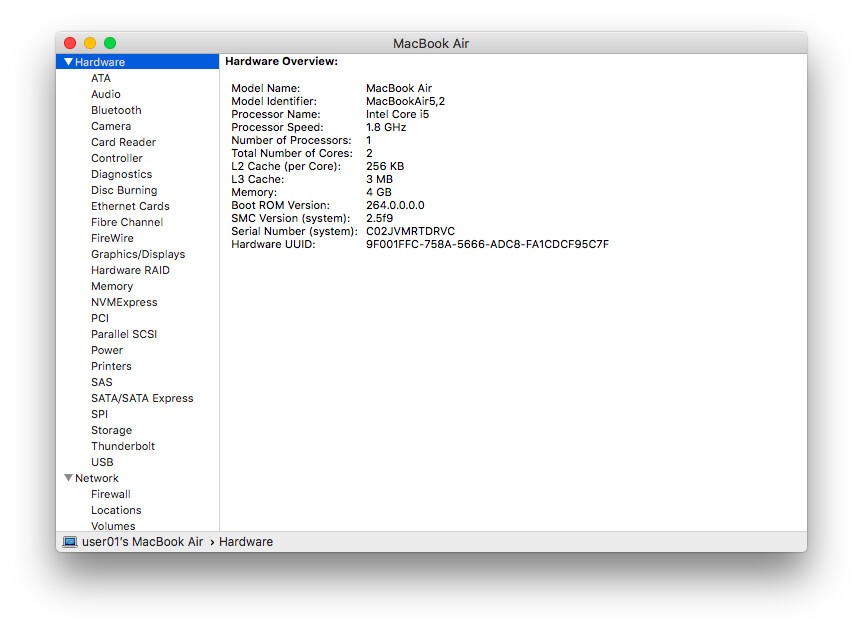This screenshot has width=863, height=632.
Task: Open the Memory sidebar entry
Action: [x=112, y=286]
